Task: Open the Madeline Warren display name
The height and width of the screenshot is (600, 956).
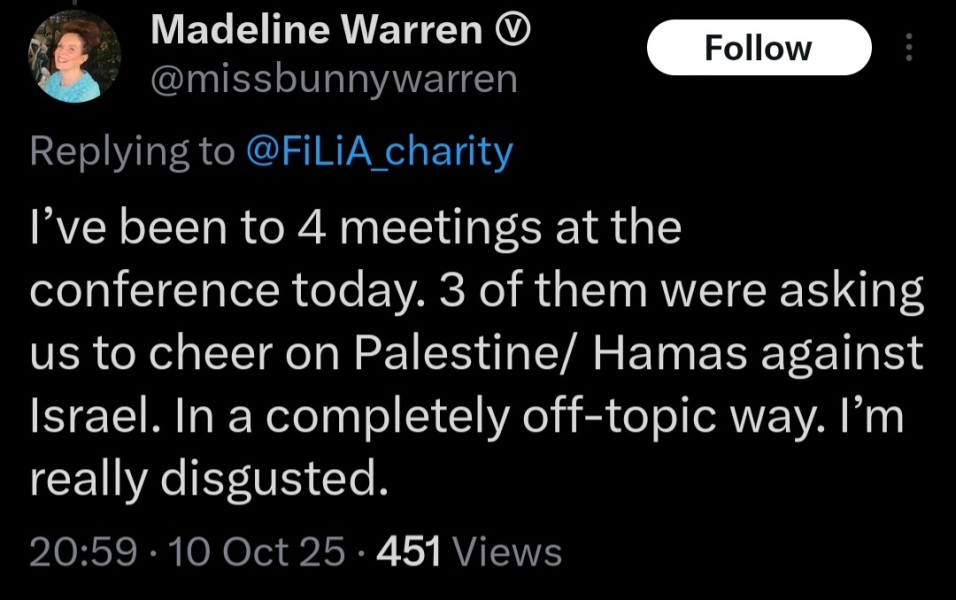Action: [316, 32]
